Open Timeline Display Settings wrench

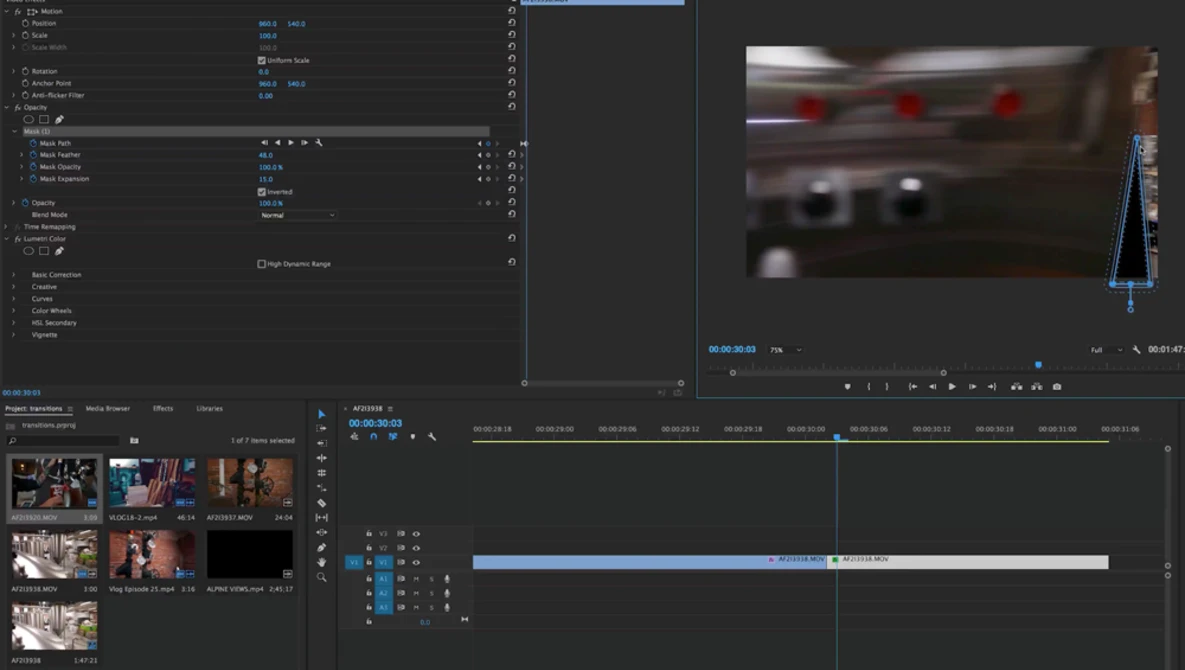(x=432, y=437)
